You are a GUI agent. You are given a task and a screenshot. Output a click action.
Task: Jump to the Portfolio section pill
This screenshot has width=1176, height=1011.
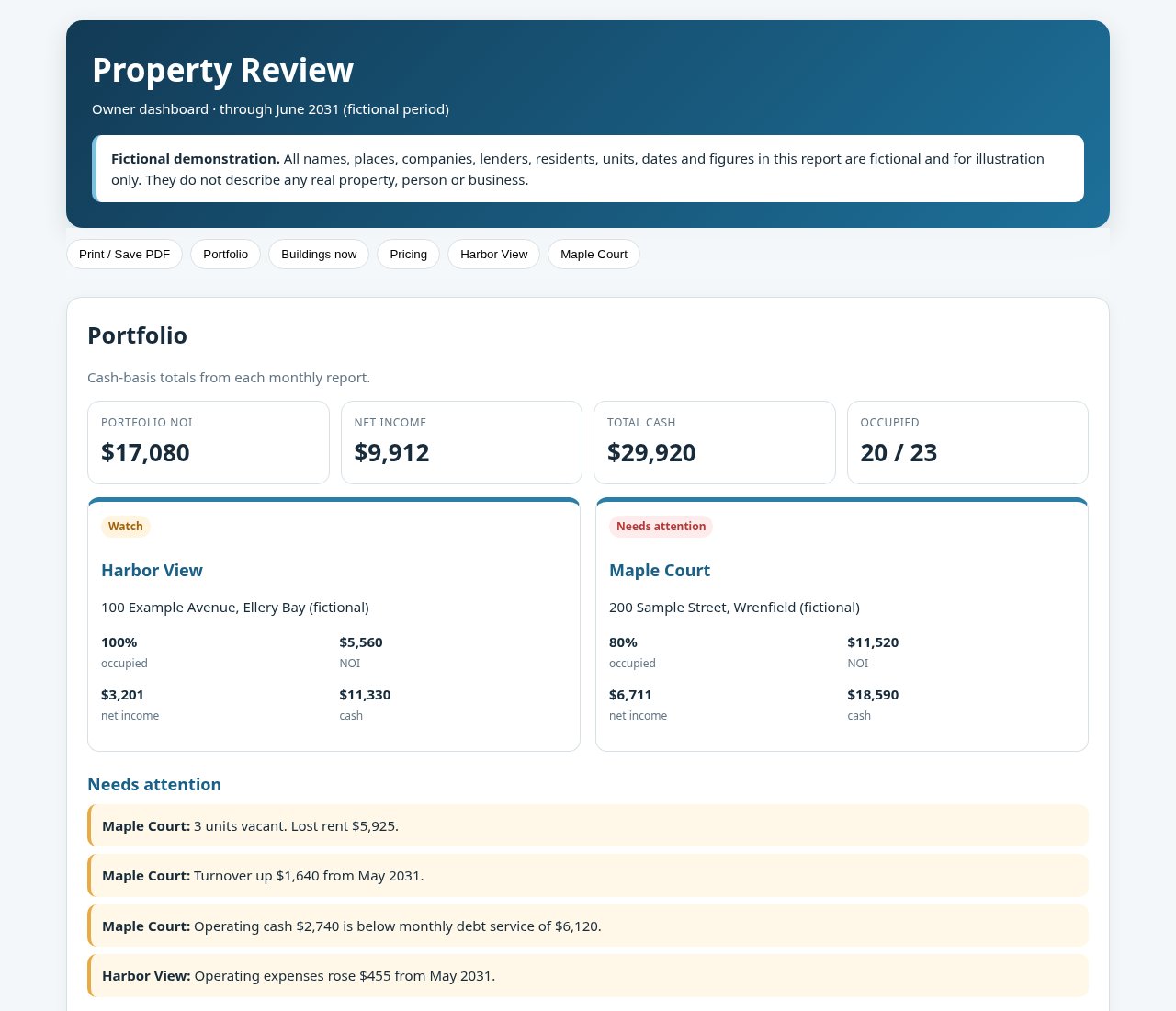click(x=225, y=255)
